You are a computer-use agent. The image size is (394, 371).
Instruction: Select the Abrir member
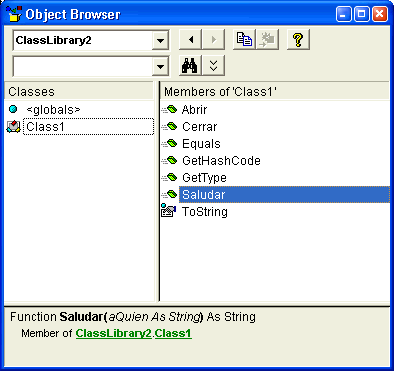tap(194, 110)
